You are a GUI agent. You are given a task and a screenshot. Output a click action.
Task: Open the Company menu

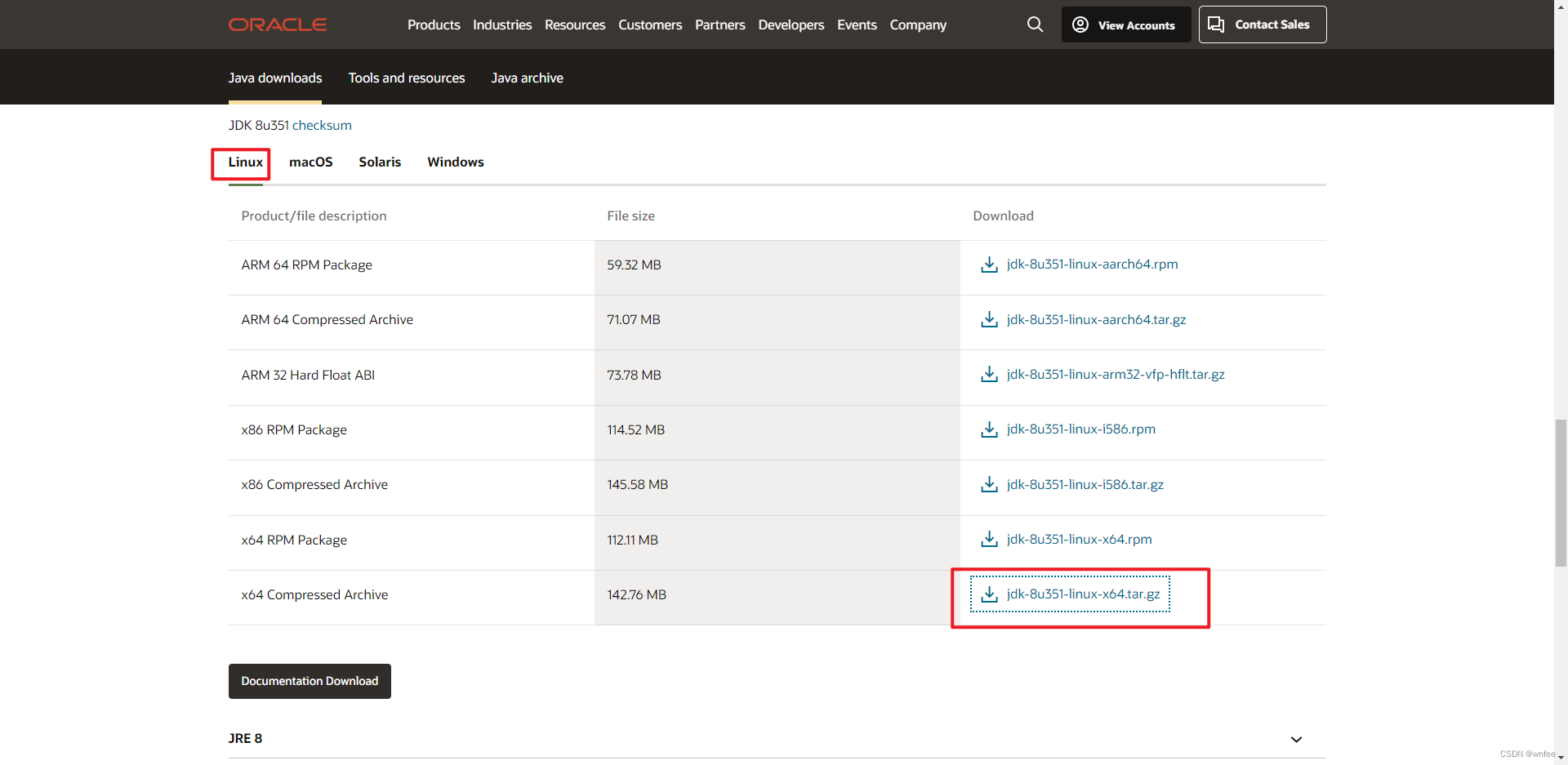pos(918,24)
